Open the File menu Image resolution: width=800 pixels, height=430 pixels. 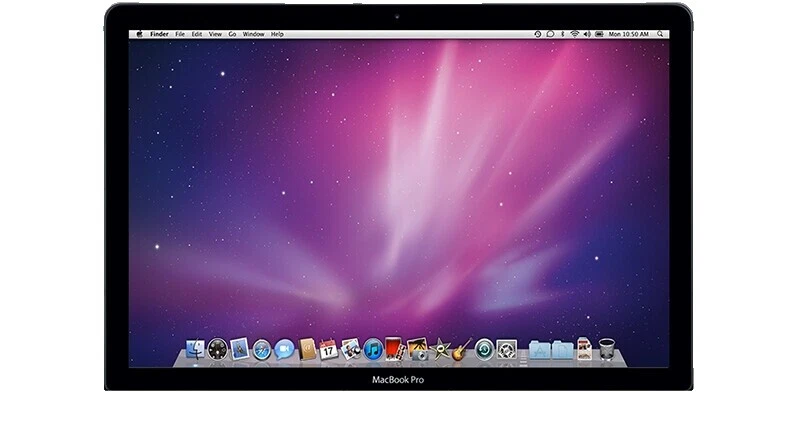pyautogui.click(x=180, y=34)
